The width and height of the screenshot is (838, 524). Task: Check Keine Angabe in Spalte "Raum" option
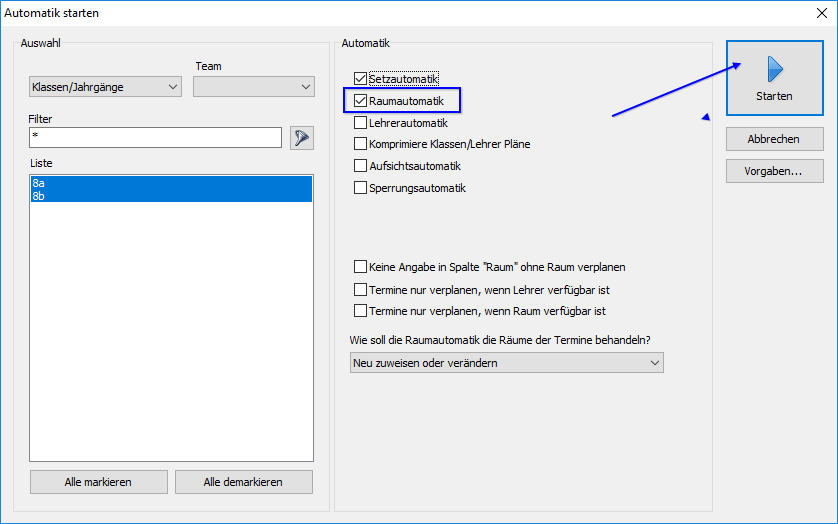[360, 266]
